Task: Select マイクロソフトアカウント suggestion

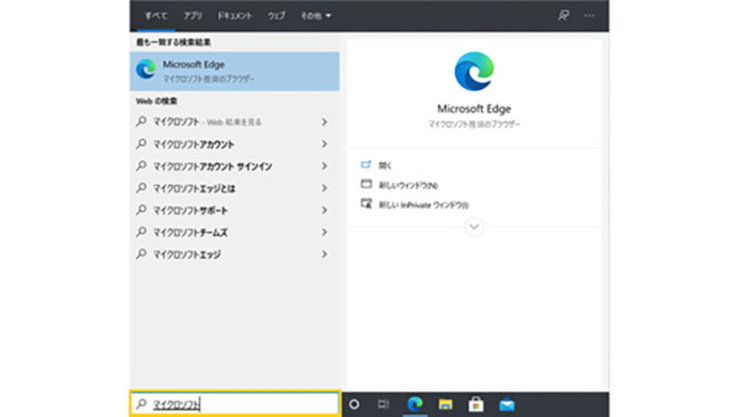Action: click(235, 144)
